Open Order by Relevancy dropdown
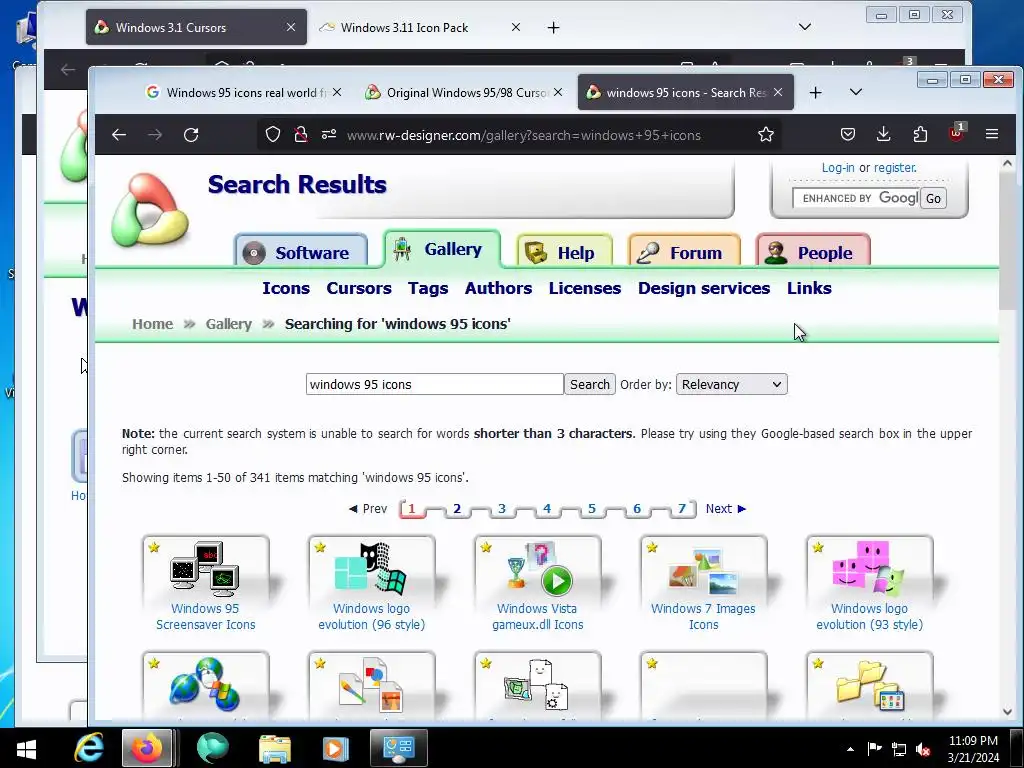This screenshot has width=1024, height=768. (731, 384)
